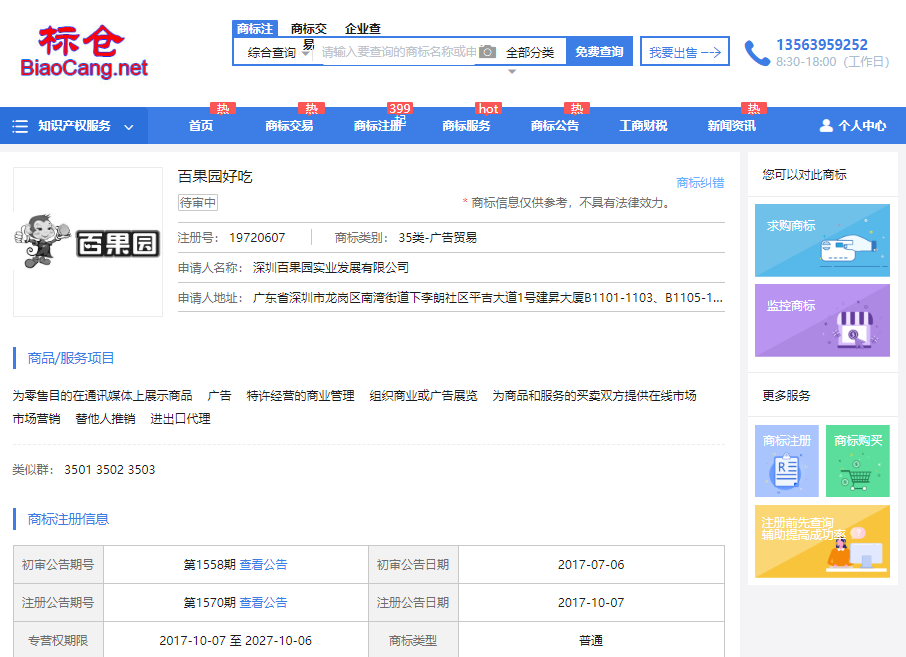Open the 百果园 trademark image
The image size is (906, 657).
(x=88, y=242)
